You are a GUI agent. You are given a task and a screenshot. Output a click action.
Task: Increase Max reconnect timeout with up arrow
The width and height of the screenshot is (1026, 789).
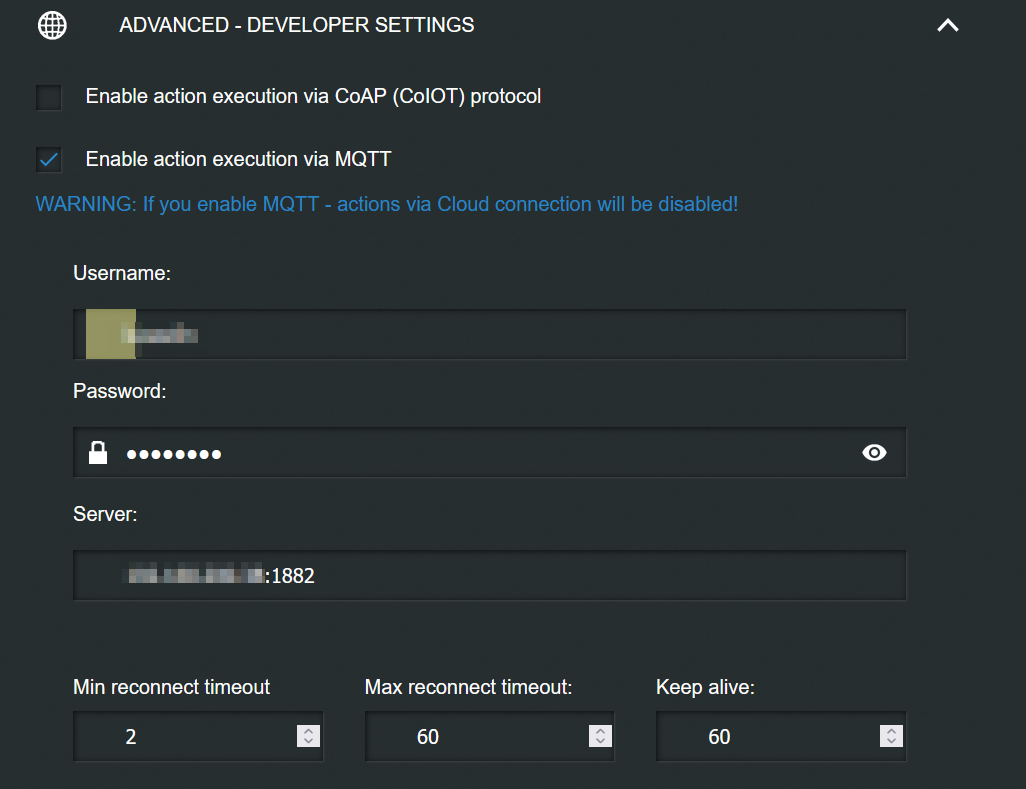tap(600, 731)
